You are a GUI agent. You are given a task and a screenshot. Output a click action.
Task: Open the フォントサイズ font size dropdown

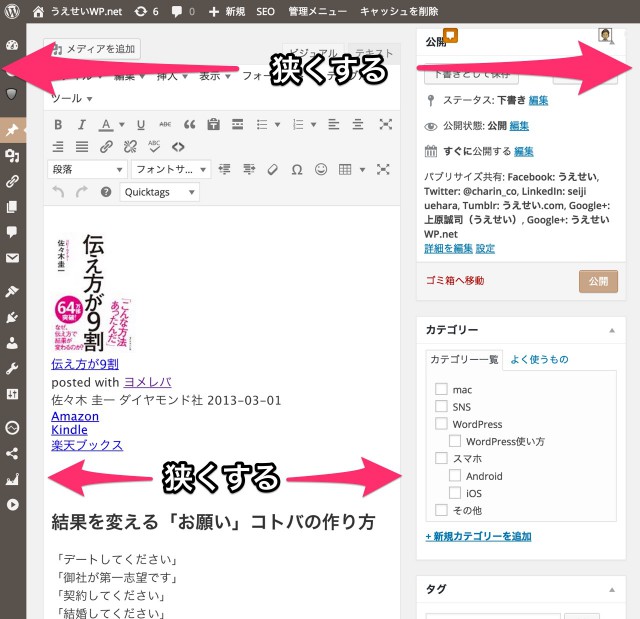[x=171, y=169]
